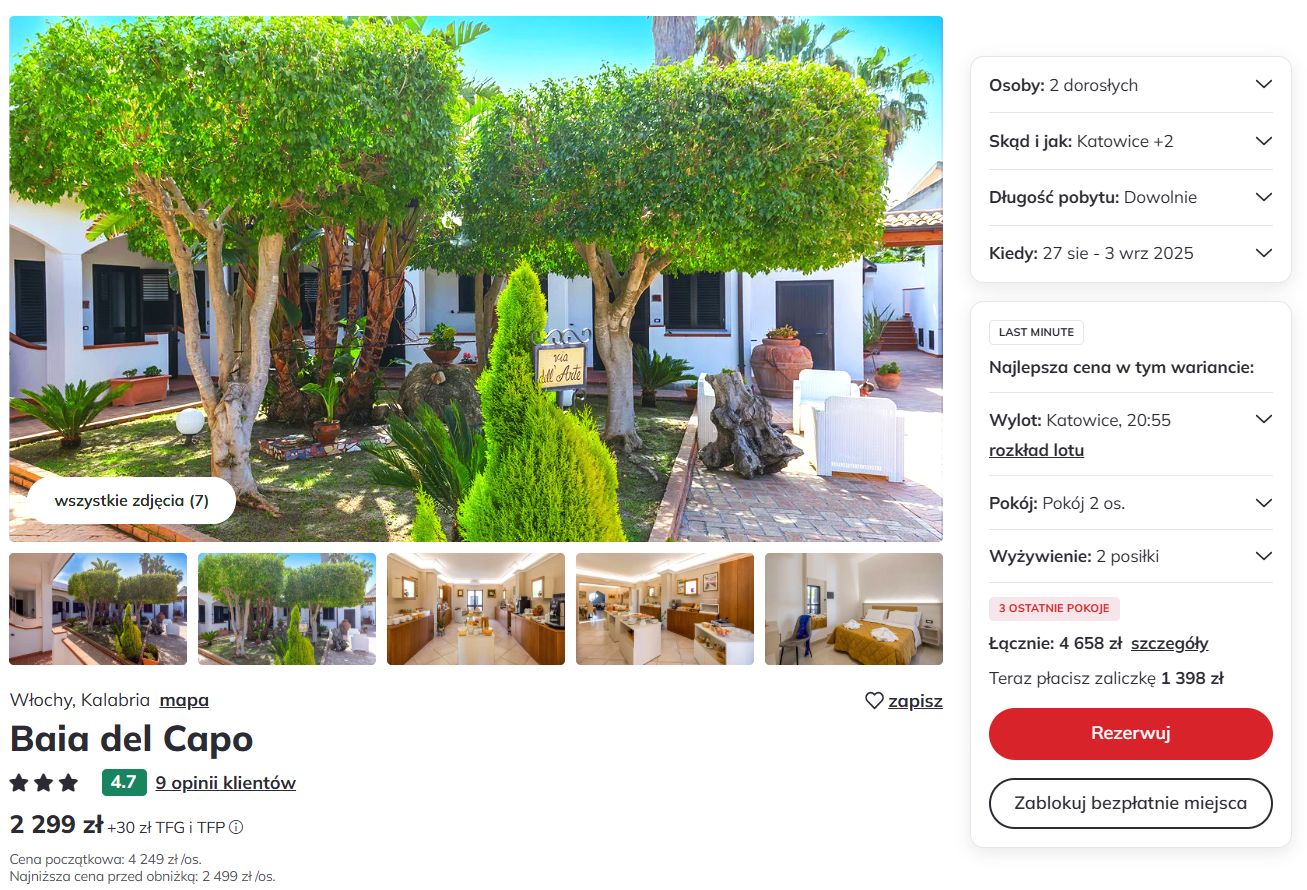
Task: Click the info icon beside TFG i TFP
Action: 236,827
